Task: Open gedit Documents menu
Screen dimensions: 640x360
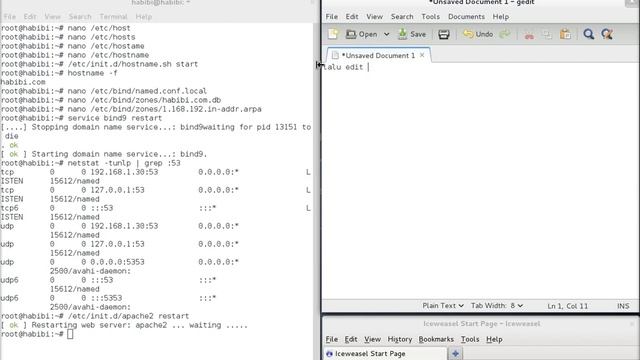Action: (467, 17)
